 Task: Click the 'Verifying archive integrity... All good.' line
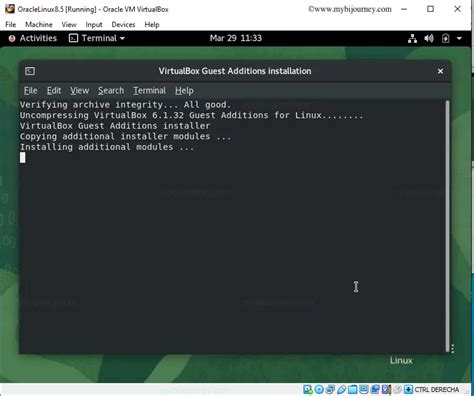(125, 105)
